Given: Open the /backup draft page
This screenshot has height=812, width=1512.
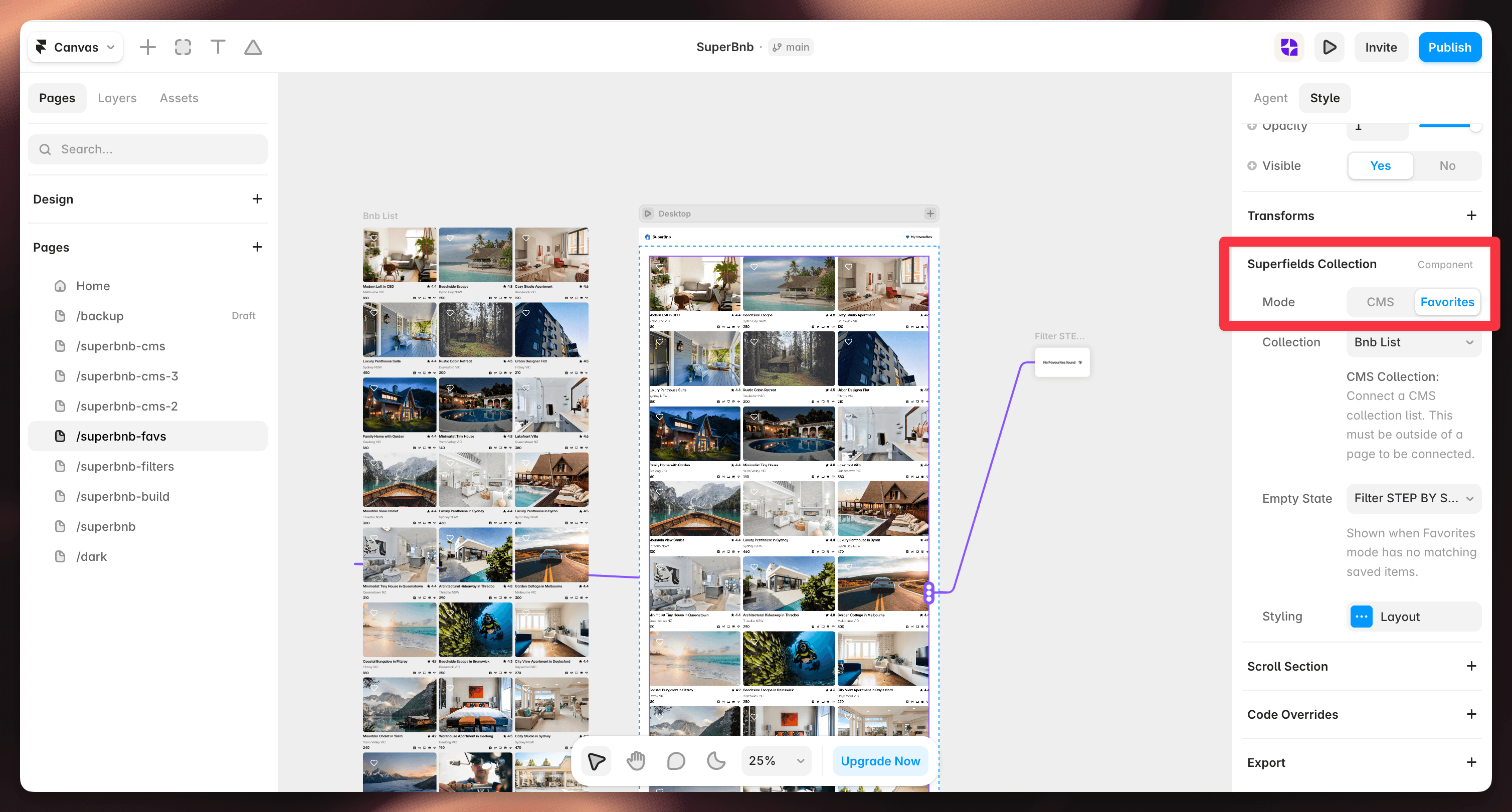Looking at the screenshot, I should tap(148, 316).
